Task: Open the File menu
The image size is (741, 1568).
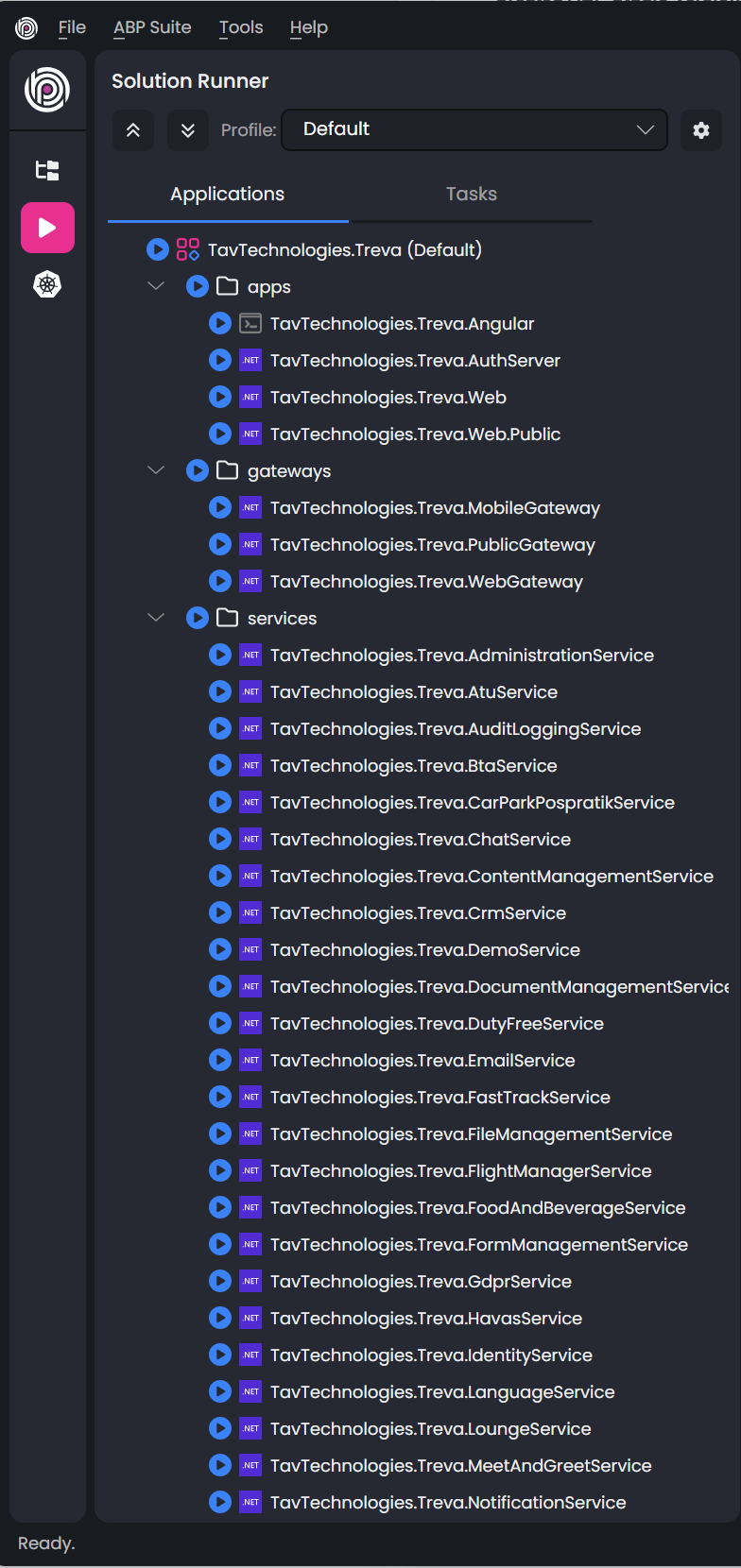Action: (x=72, y=27)
